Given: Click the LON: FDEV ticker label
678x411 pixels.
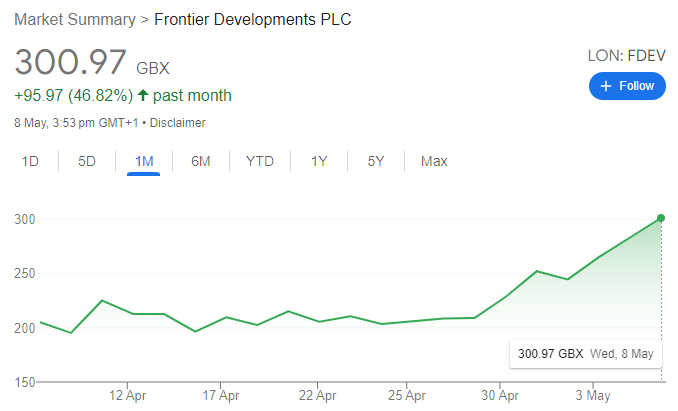Looking at the screenshot, I should click(627, 56).
